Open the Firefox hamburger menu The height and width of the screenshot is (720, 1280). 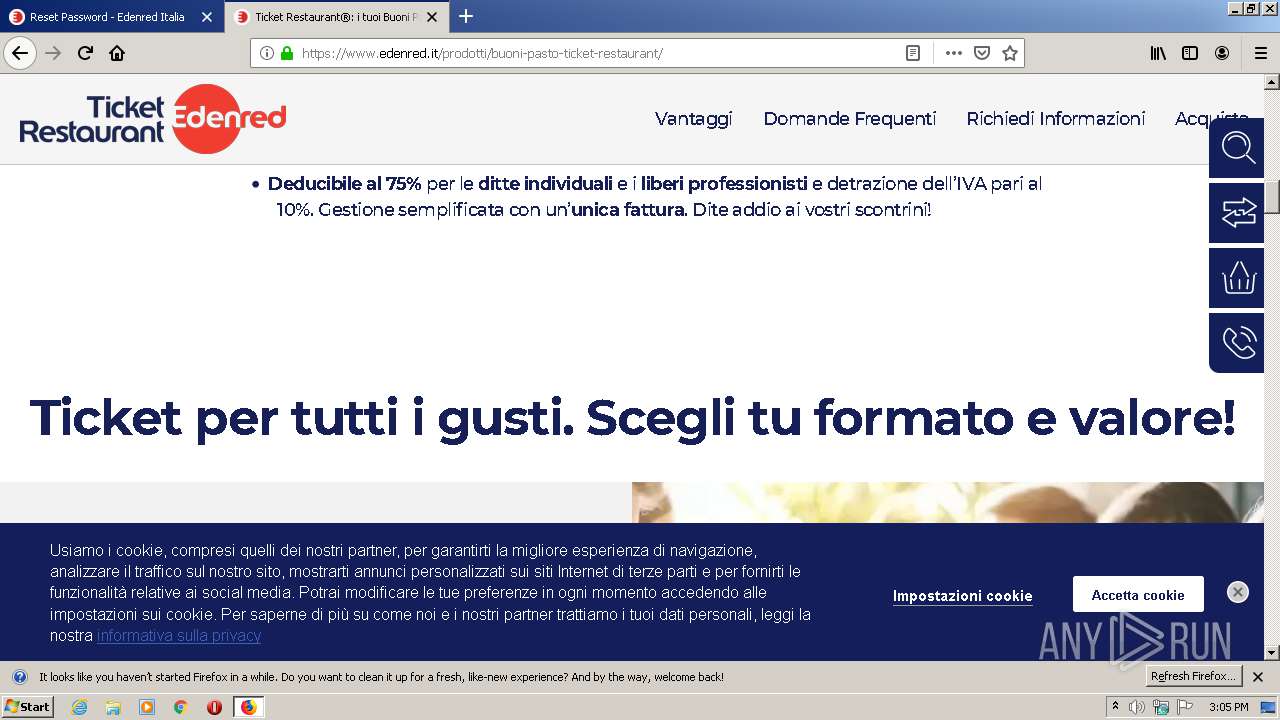[1261, 53]
